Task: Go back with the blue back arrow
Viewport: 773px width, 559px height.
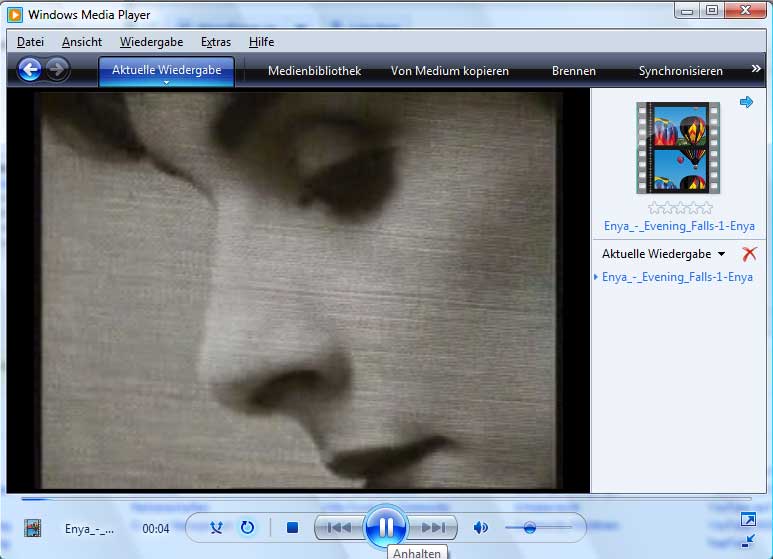Action: (x=30, y=70)
